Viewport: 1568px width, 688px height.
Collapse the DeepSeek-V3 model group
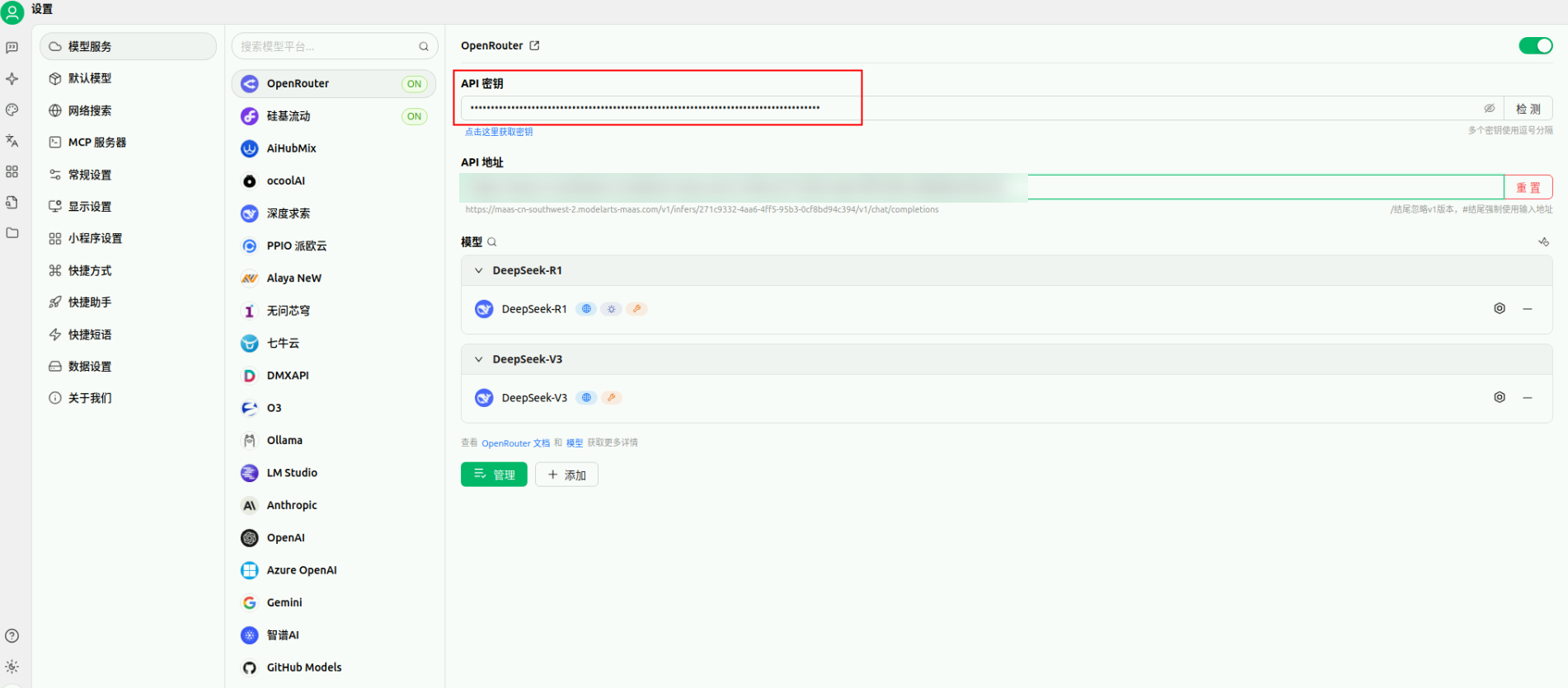(478, 359)
